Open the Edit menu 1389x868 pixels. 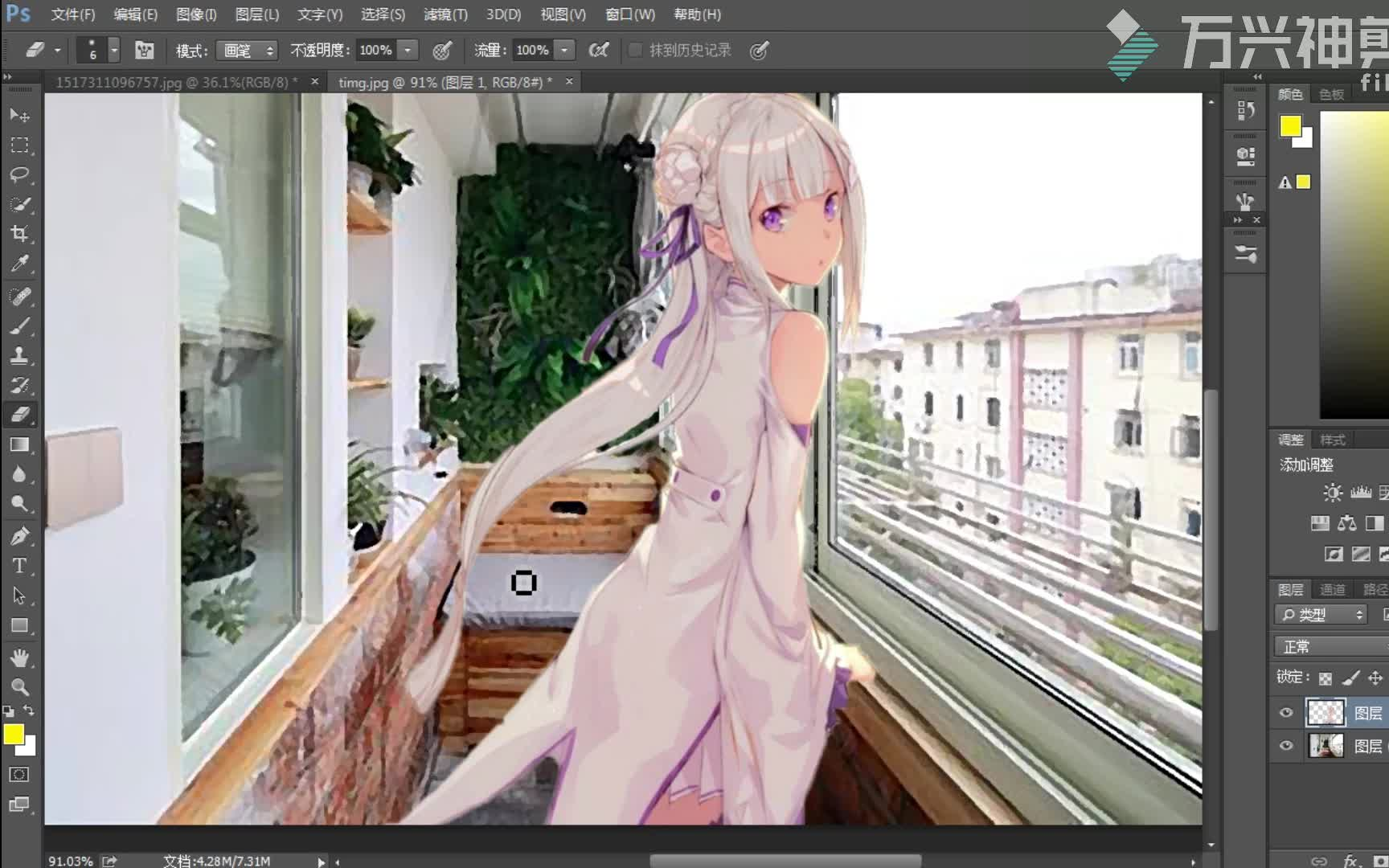click(x=135, y=14)
